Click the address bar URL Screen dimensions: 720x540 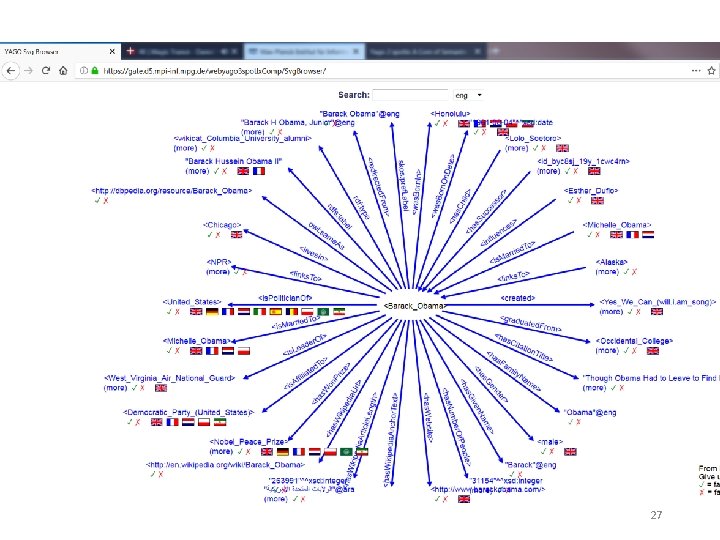[x=215, y=71]
